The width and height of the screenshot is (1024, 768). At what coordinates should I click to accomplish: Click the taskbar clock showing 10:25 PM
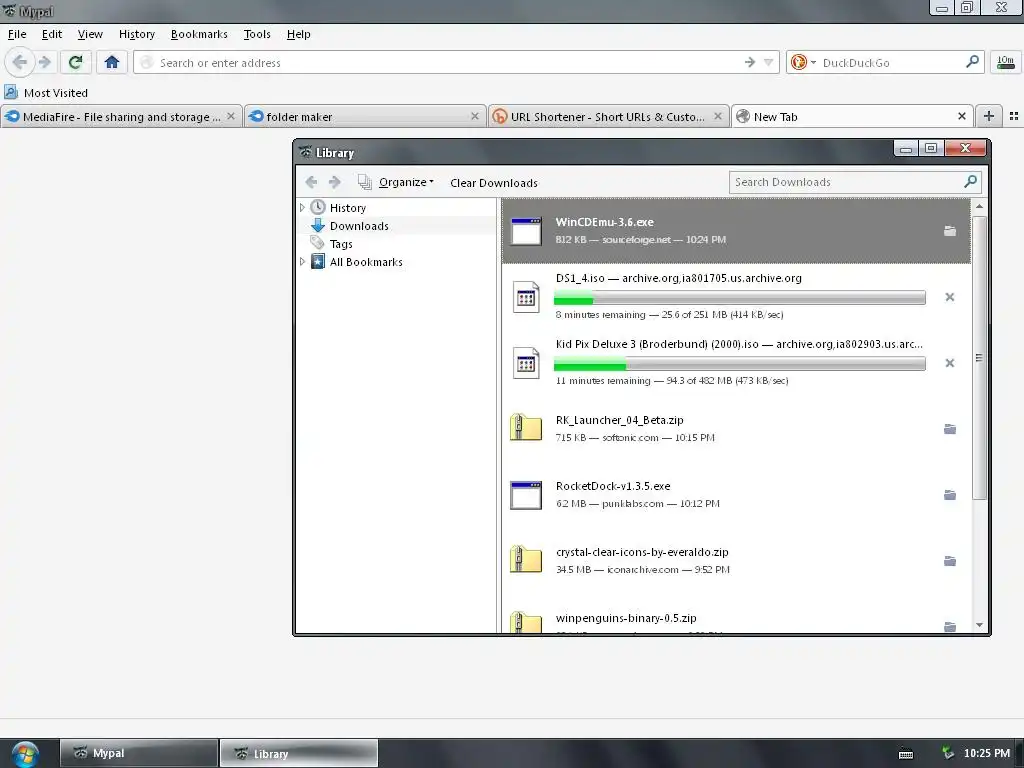(x=986, y=753)
